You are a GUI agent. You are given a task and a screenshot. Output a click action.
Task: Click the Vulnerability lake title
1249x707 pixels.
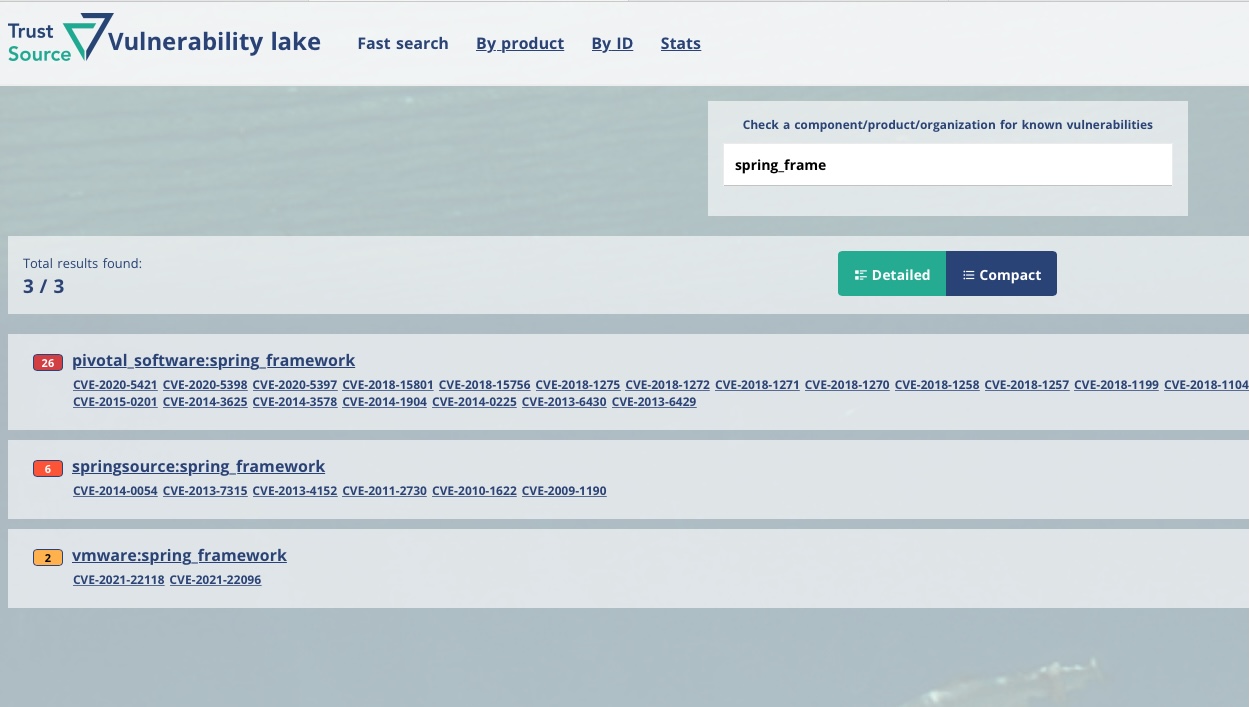(x=214, y=42)
